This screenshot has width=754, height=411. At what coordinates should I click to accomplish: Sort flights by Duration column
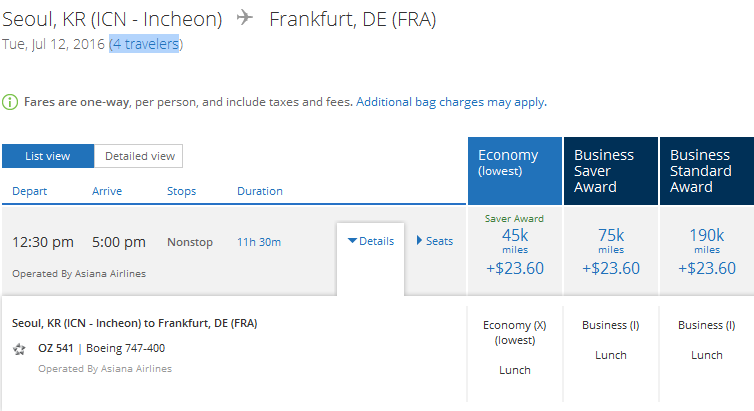click(259, 191)
